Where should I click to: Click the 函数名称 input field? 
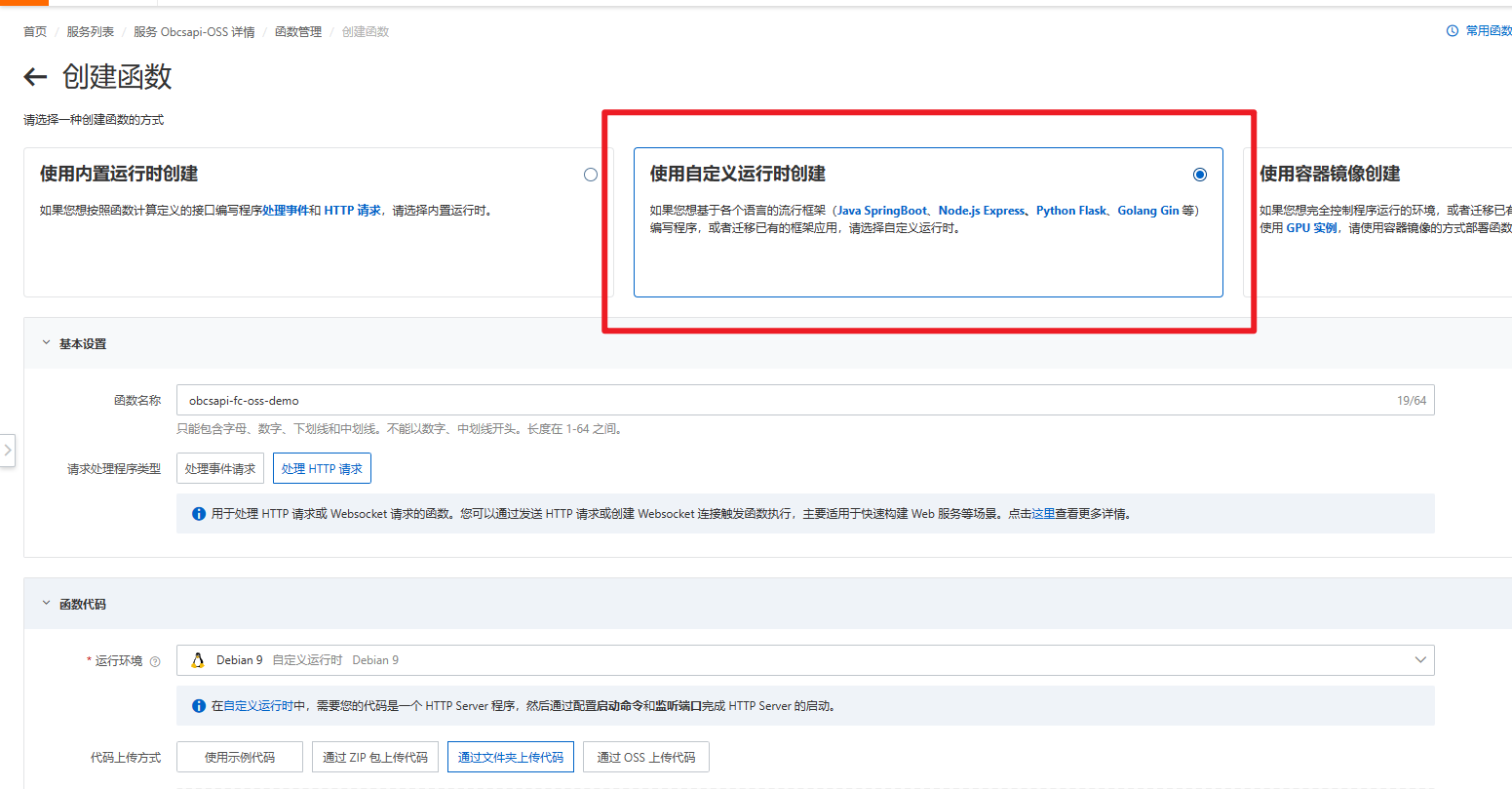[780, 401]
